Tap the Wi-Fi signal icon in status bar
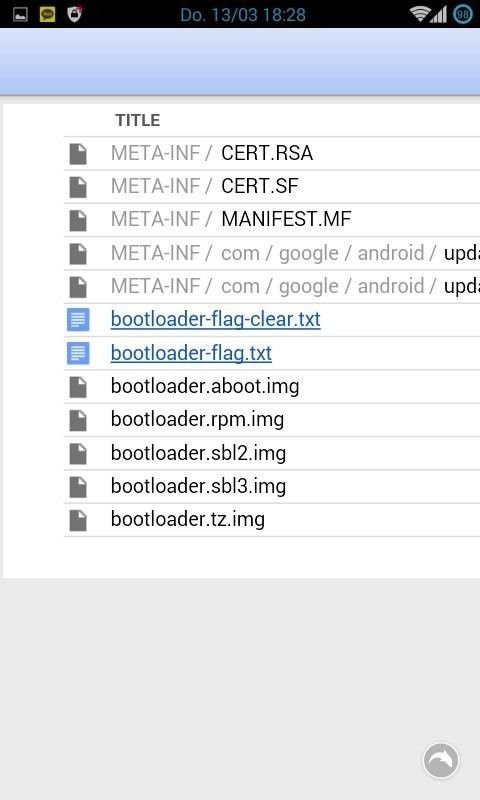 [419, 14]
